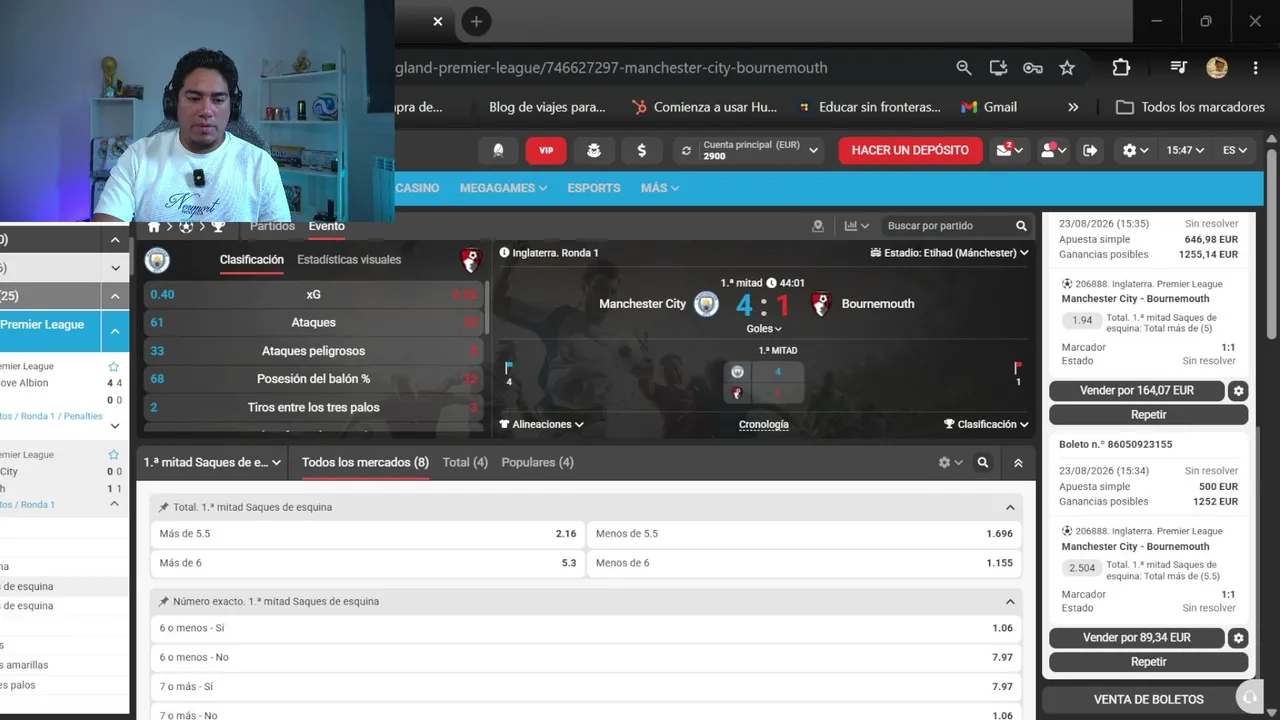Bookmark this page with the star icon

pos(1067,68)
